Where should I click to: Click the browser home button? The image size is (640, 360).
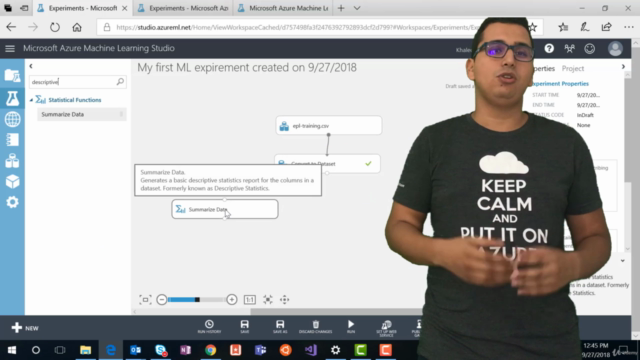click(x=77, y=27)
